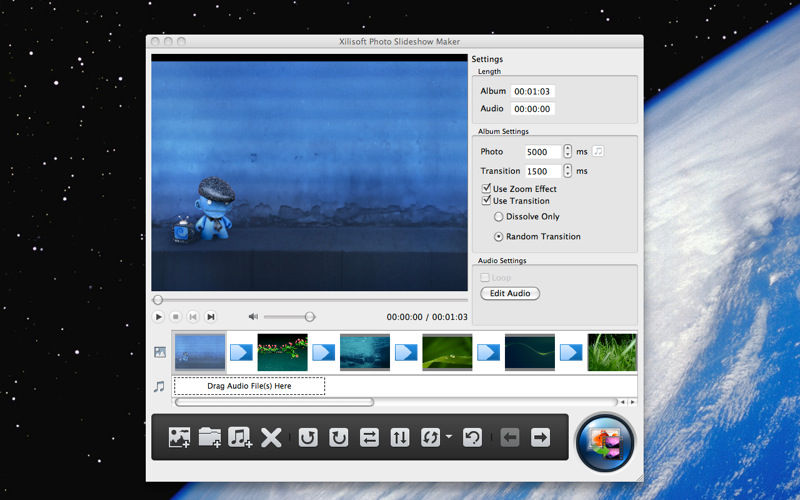Click the transition icon after underwater thumbnail
800x500 pixels.
coord(406,352)
